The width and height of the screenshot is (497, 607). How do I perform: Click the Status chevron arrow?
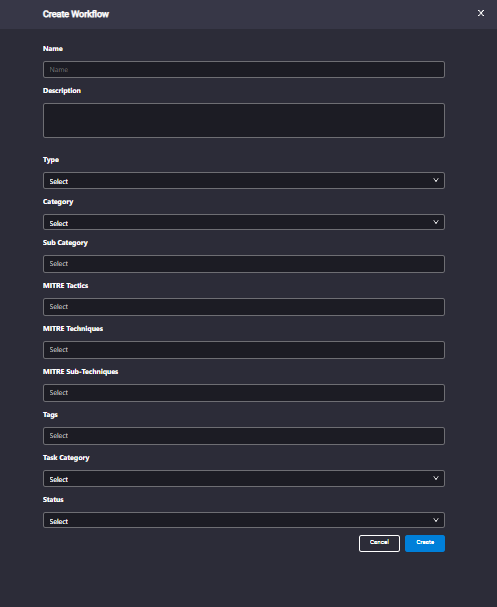[x=436, y=520]
